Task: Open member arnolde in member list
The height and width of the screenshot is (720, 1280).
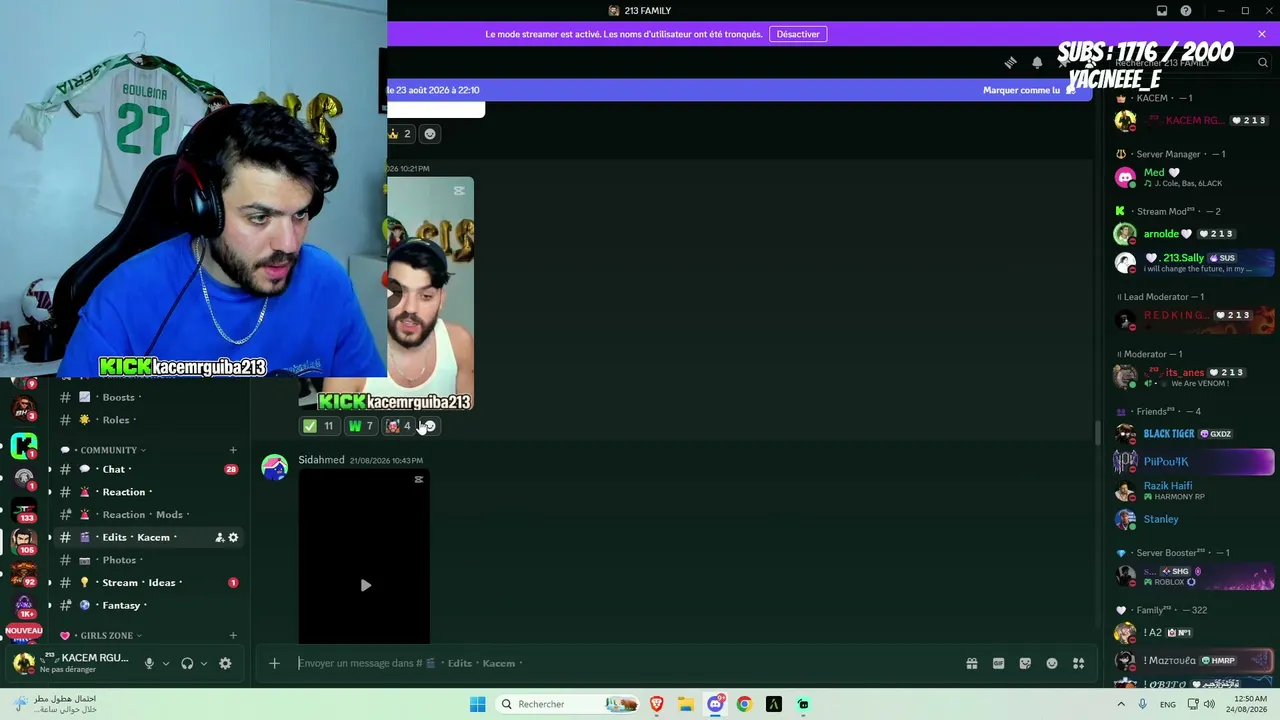Action: click(x=1193, y=234)
